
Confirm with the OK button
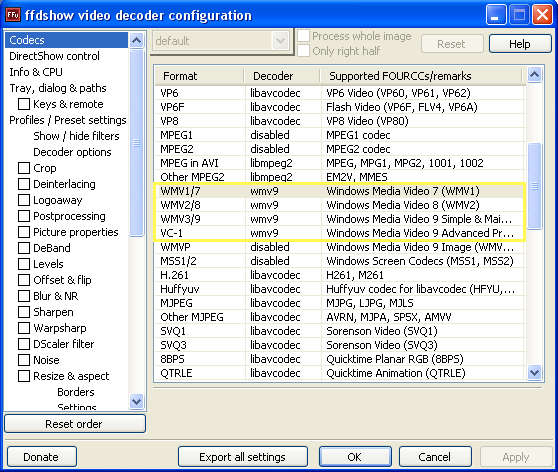point(355,457)
